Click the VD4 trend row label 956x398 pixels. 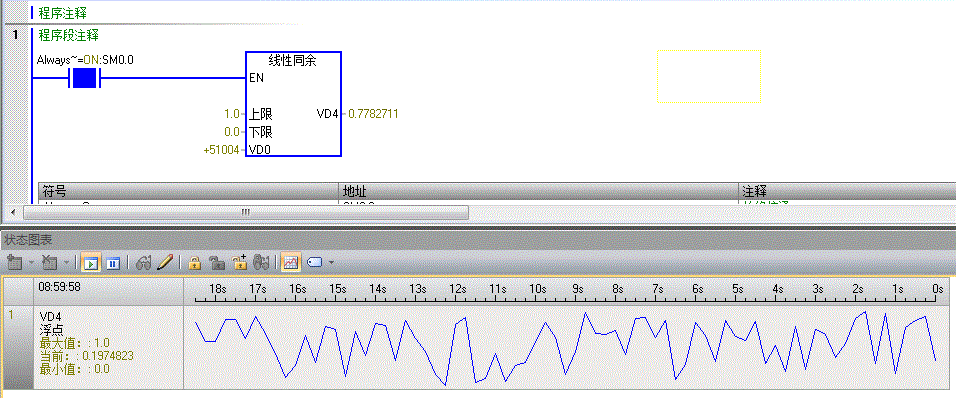coord(50,316)
